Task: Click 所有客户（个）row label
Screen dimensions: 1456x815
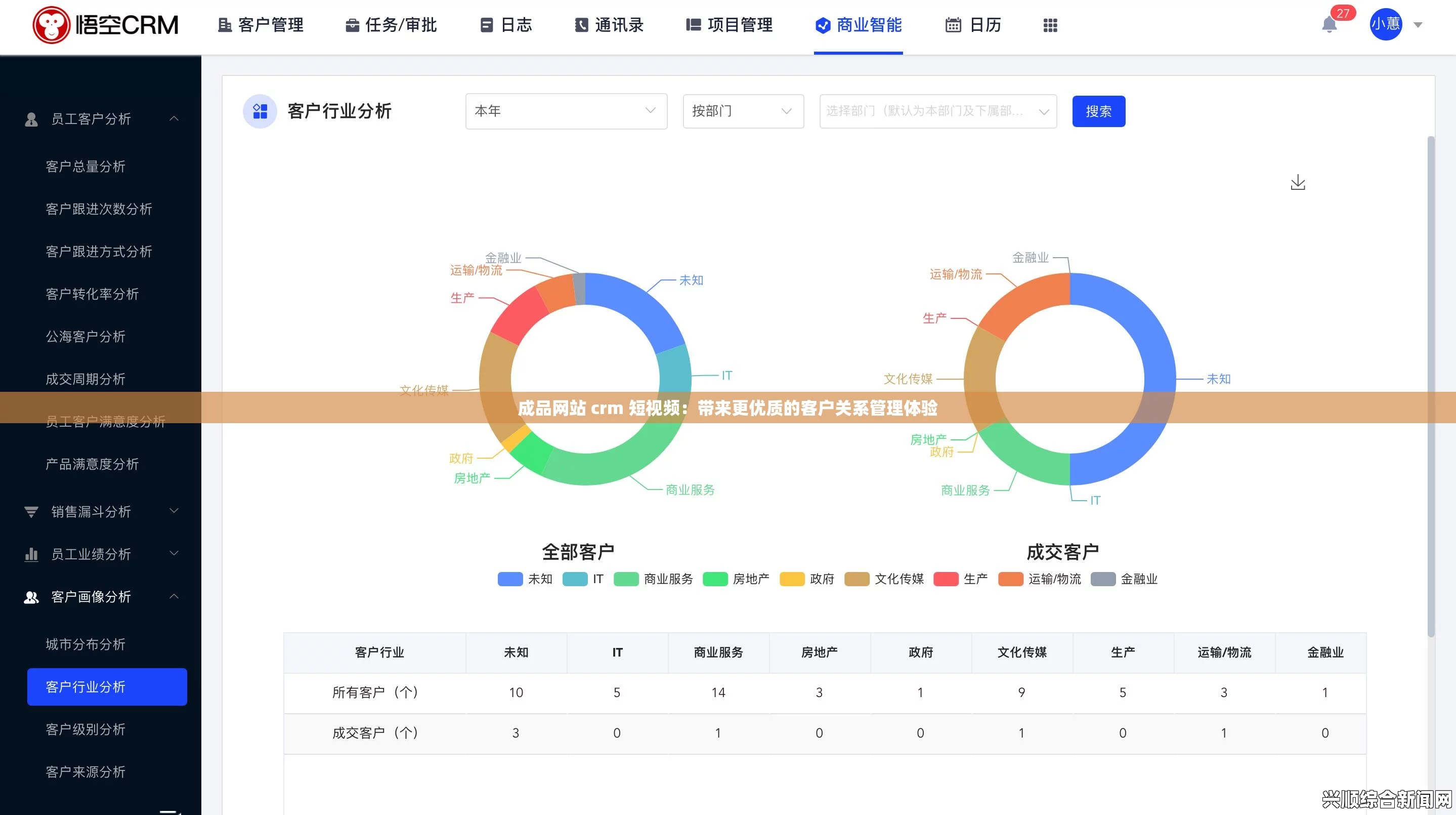Action: (x=375, y=693)
